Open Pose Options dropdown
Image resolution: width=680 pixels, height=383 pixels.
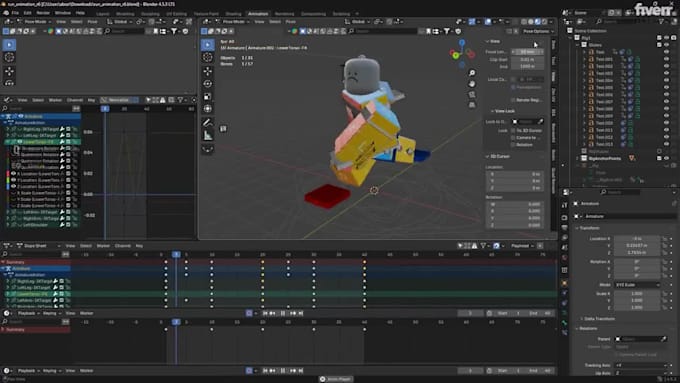click(x=538, y=31)
